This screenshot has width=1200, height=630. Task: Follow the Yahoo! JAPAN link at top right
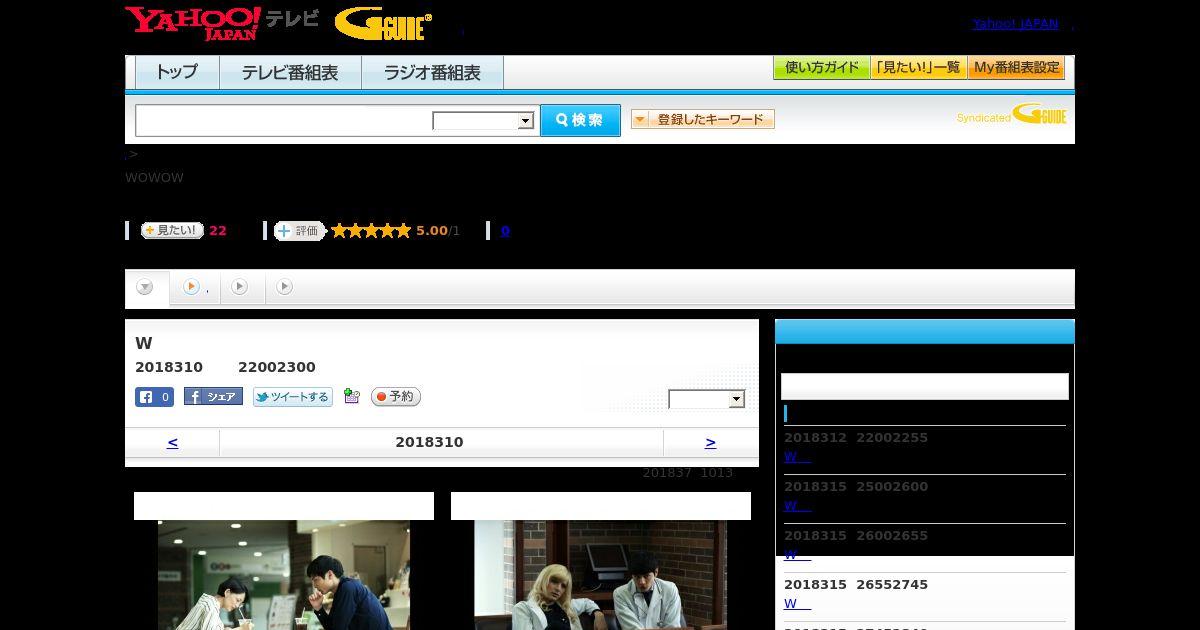(x=1015, y=24)
